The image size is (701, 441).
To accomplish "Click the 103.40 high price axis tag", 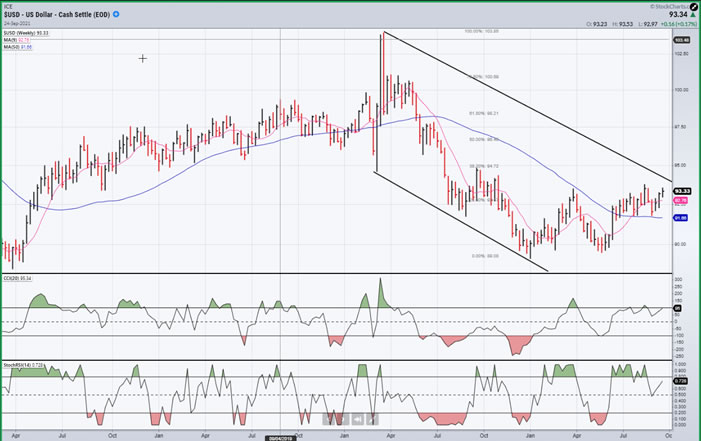I will (x=683, y=39).
